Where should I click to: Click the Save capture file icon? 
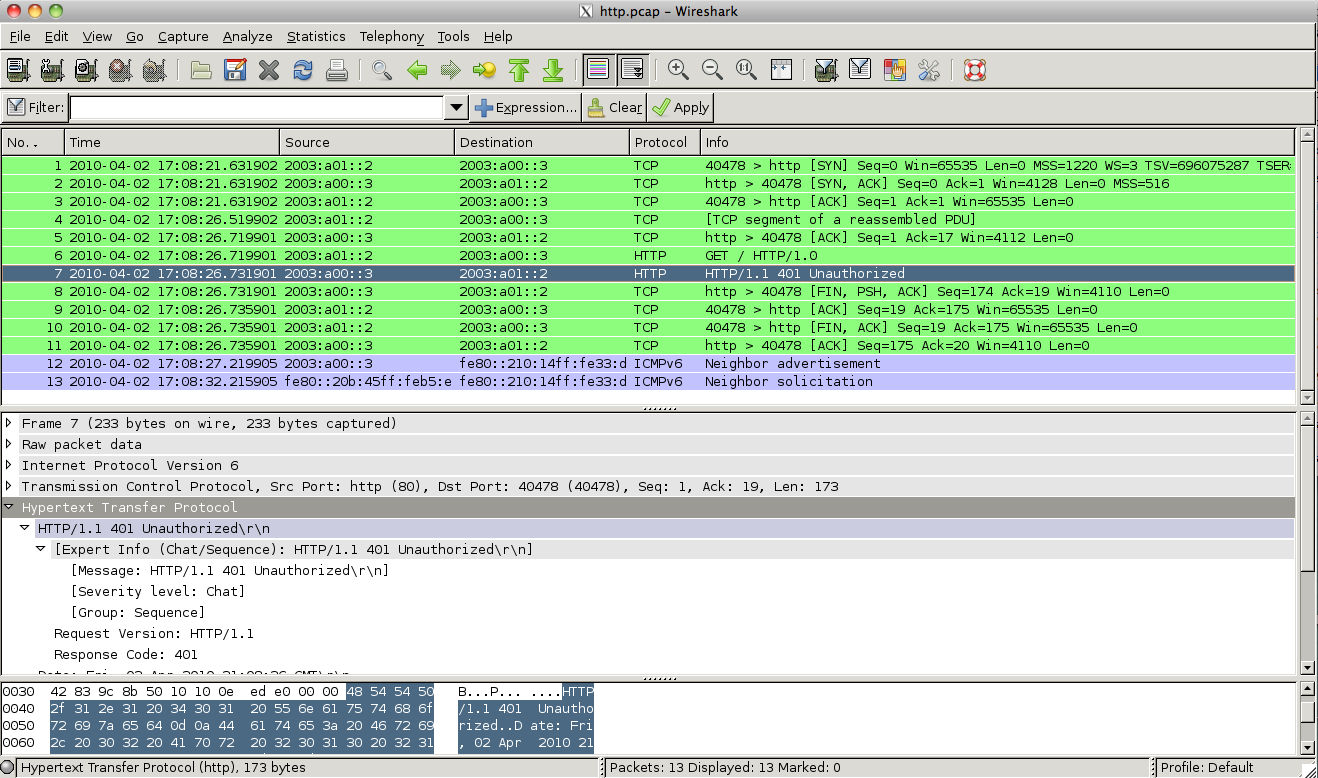pos(235,70)
